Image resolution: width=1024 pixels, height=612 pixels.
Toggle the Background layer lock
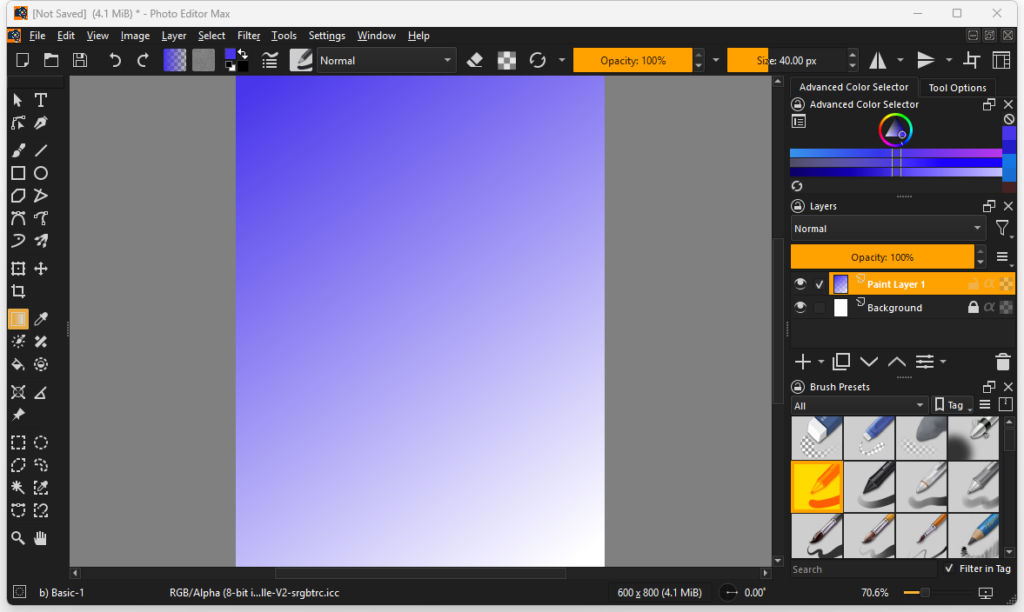click(973, 308)
